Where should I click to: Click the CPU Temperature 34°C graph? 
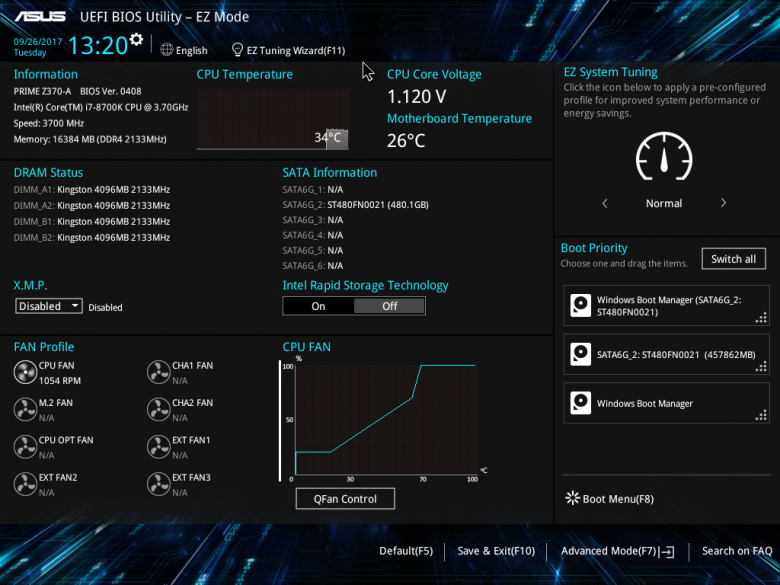pos(273,119)
